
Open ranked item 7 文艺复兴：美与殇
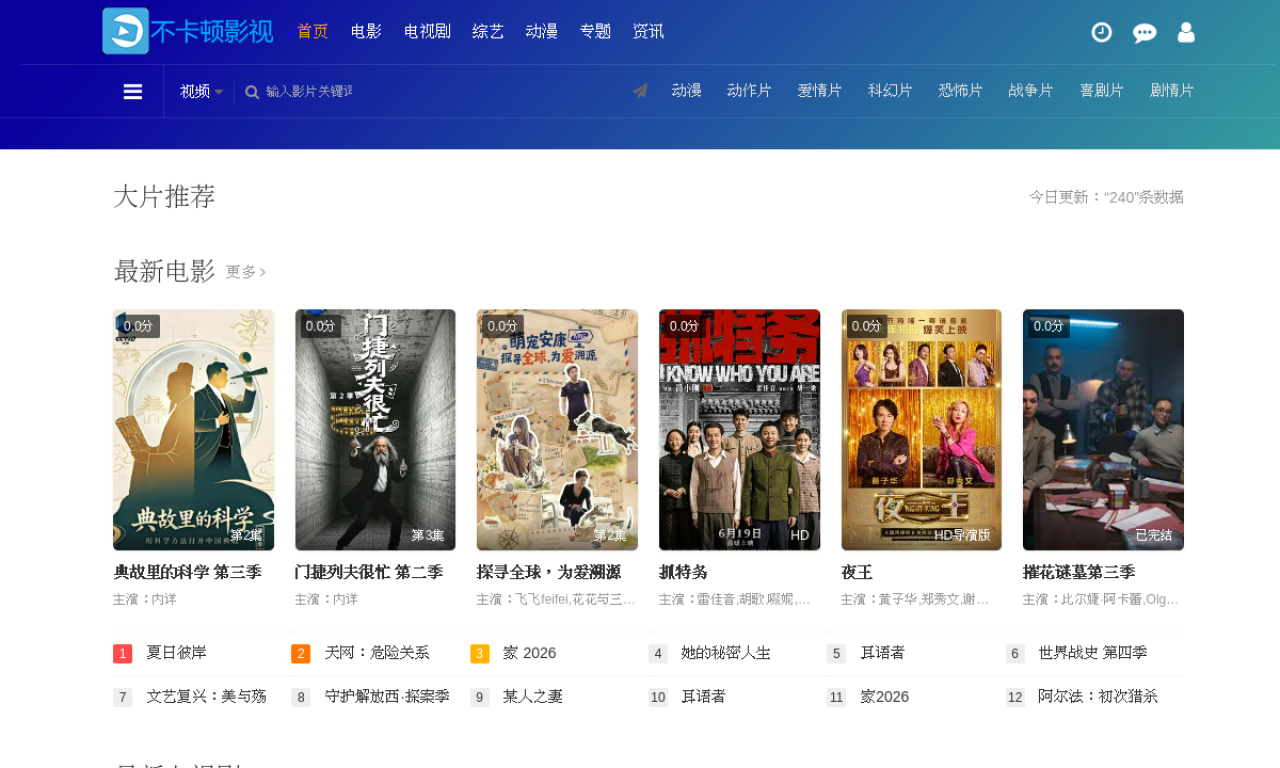(x=207, y=697)
